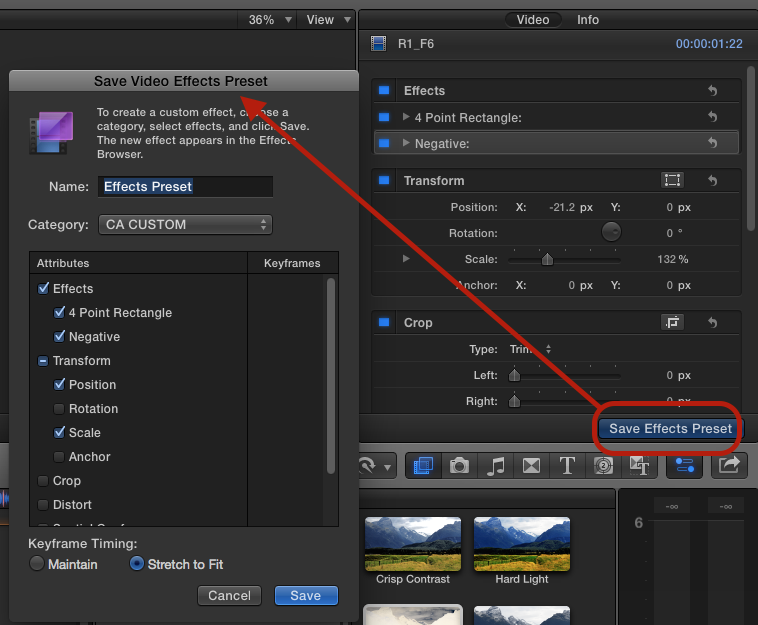Click the Save Effects Preset button
The height and width of the screenshot is (625, 758).
(670, 429)
